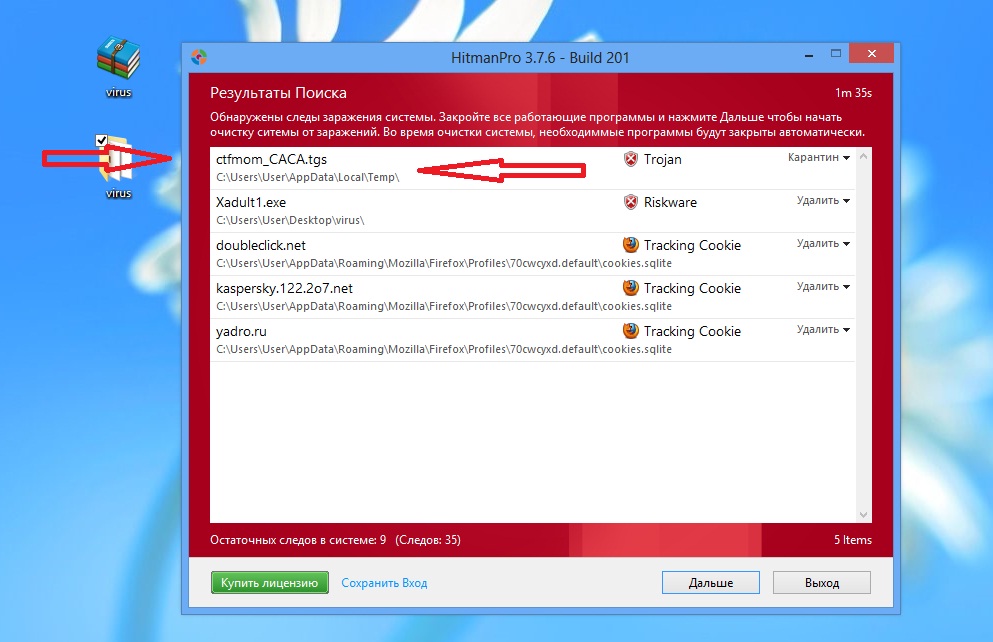
Task: Open the Карантин dropdown for ctfmom_CACA.tgs
Action: coord(818,157)
